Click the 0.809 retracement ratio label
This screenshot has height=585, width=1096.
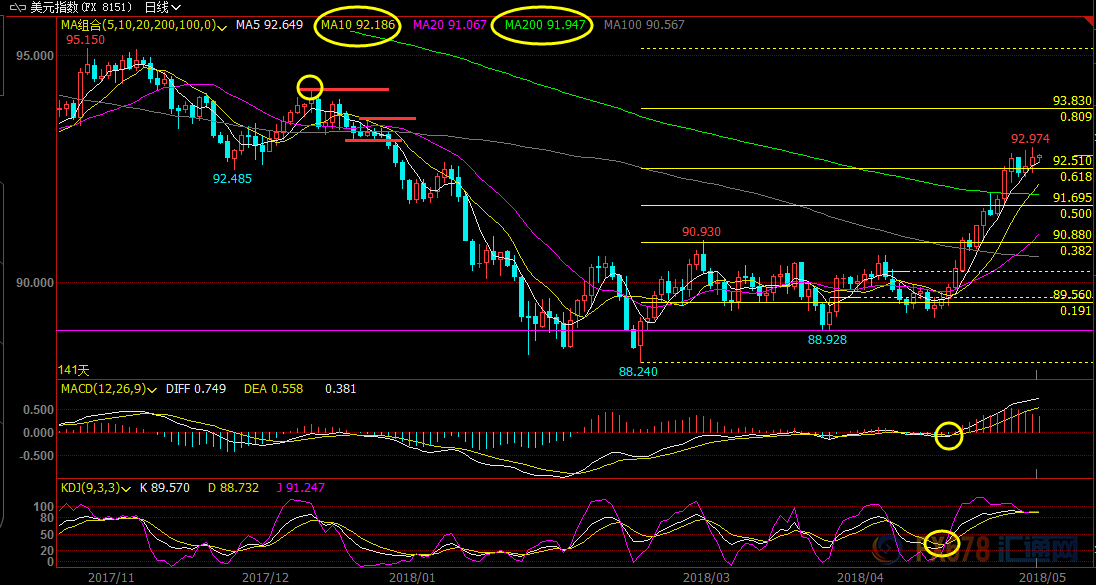pyautogui.click(x=1076, y=117)
